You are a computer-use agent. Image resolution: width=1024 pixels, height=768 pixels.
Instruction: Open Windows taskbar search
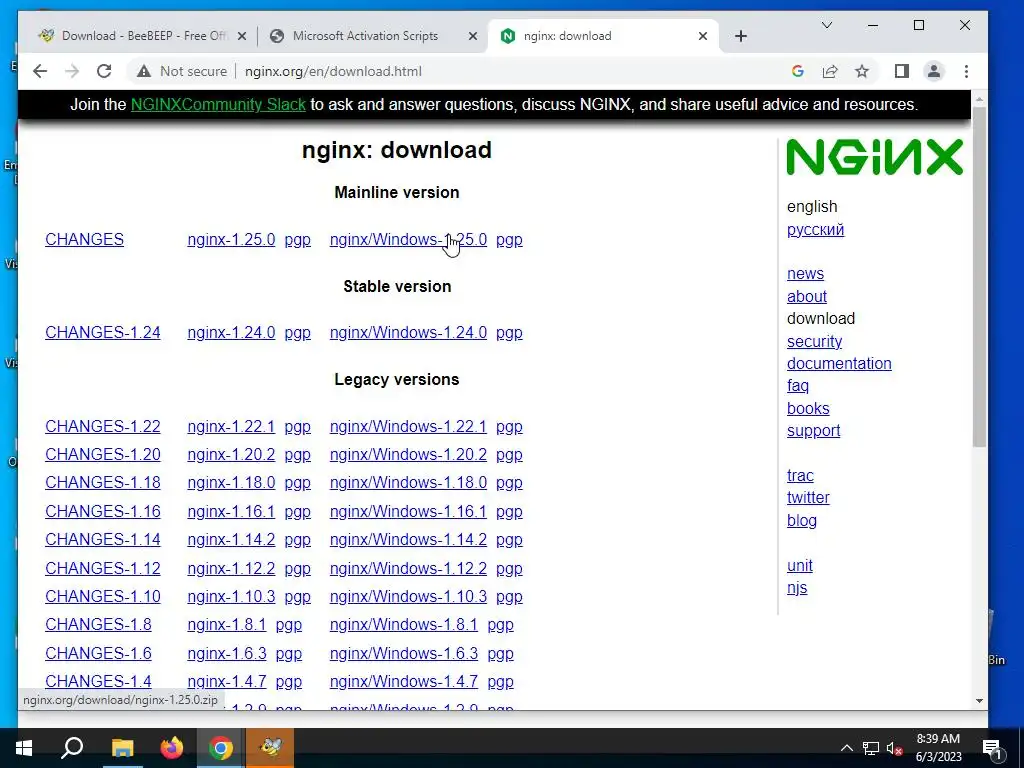[x=72, y=748]
